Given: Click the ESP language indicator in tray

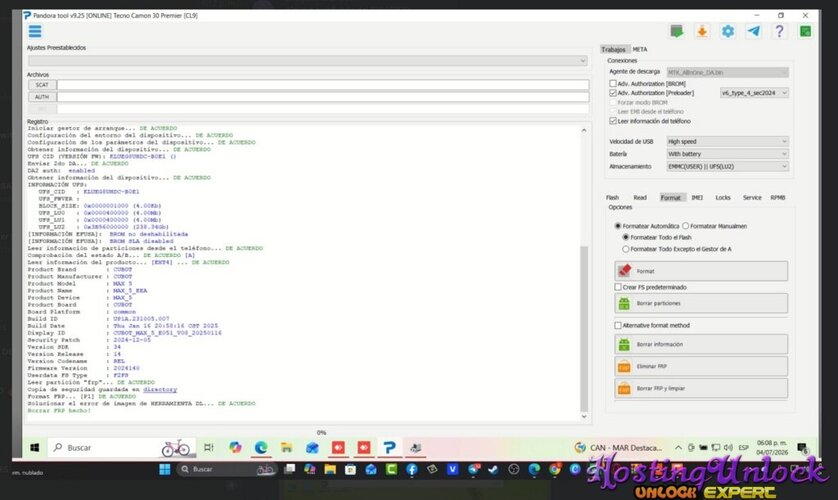Looking at the screenshot, I should point(743,448).
